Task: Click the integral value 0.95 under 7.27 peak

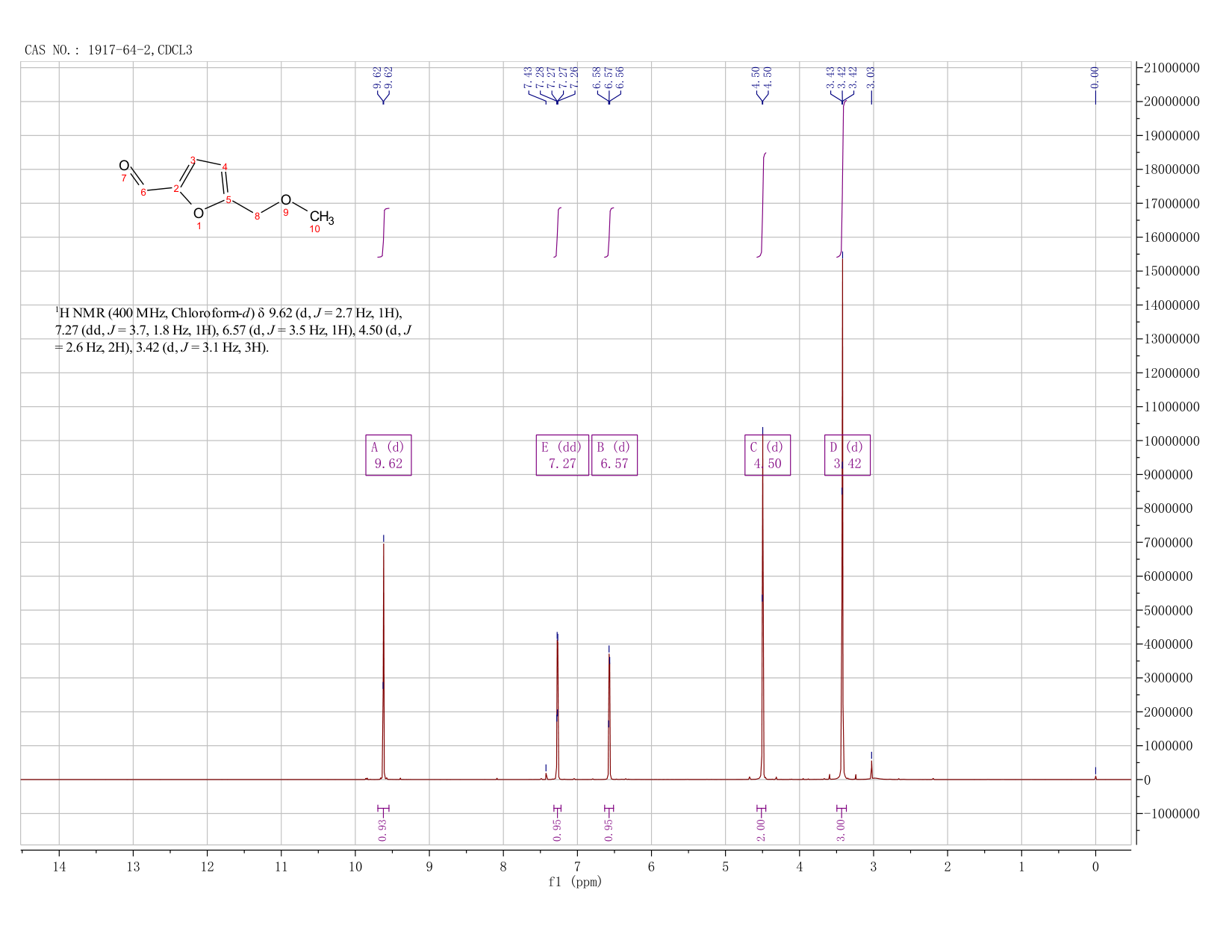Action: click(557, 830)
